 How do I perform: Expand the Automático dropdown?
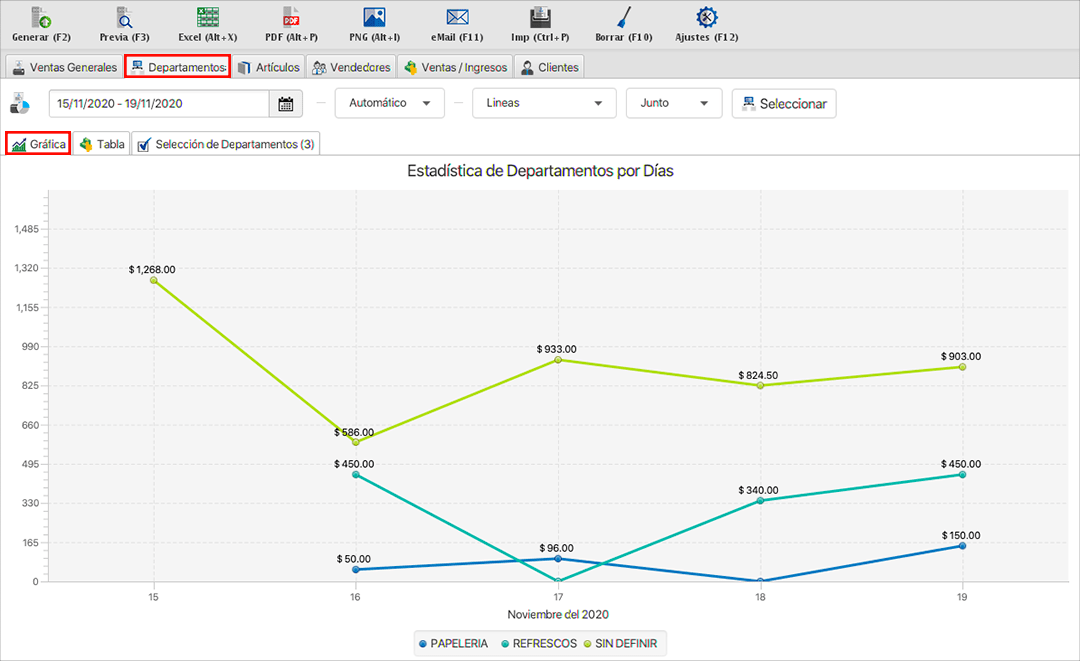[389, 103]
